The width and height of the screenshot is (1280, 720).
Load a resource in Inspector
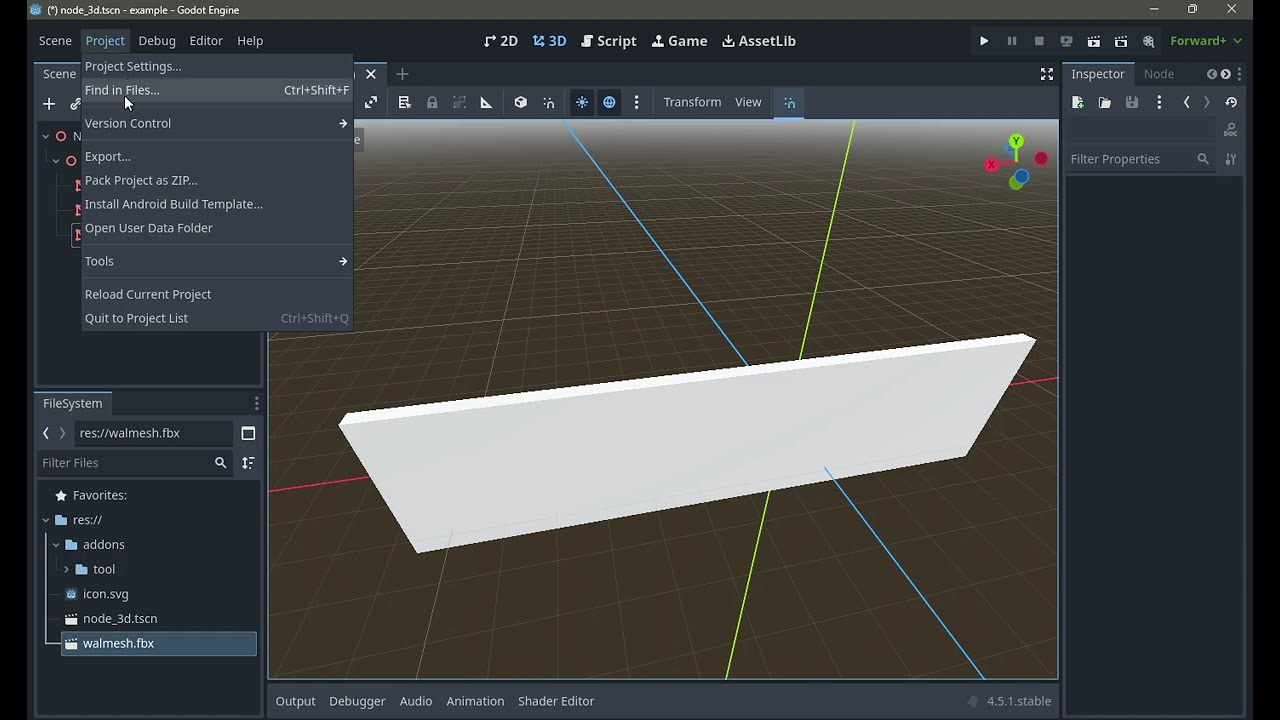point(1105,102)
